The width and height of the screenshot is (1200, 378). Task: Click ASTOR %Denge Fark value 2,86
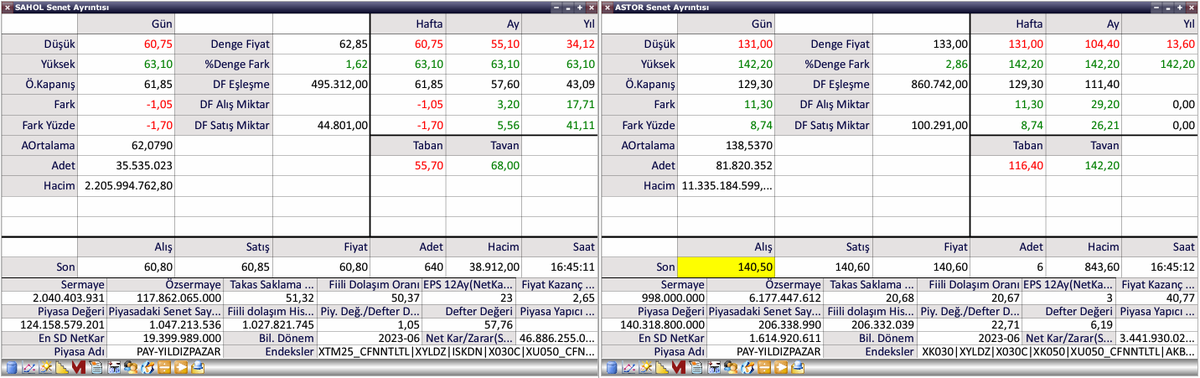pyautogui.click(x=957, y=64)
